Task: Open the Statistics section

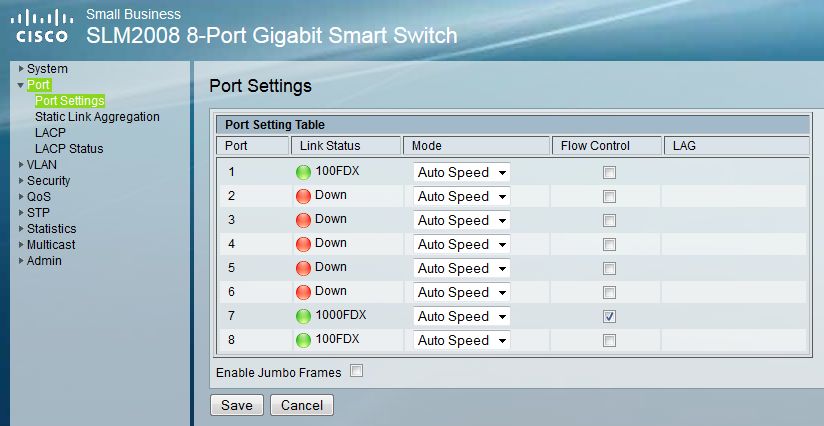Action: (52, 228)
